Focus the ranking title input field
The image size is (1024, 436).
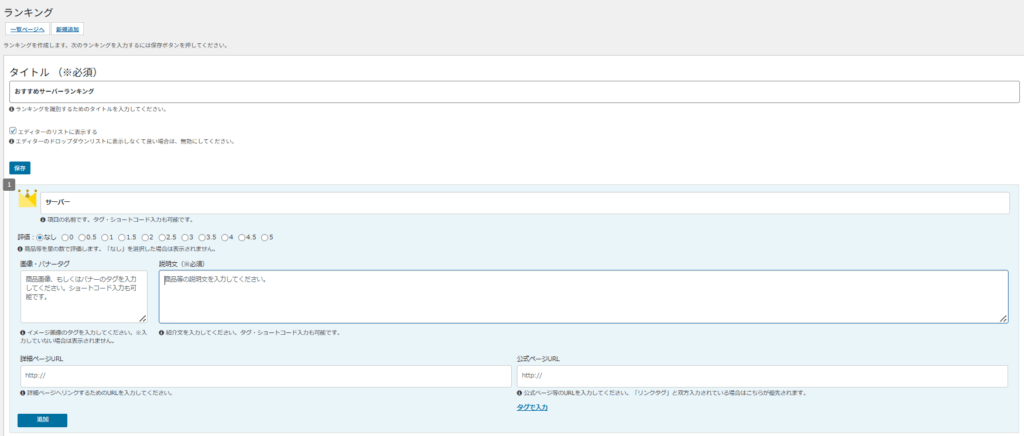[514, 92]
